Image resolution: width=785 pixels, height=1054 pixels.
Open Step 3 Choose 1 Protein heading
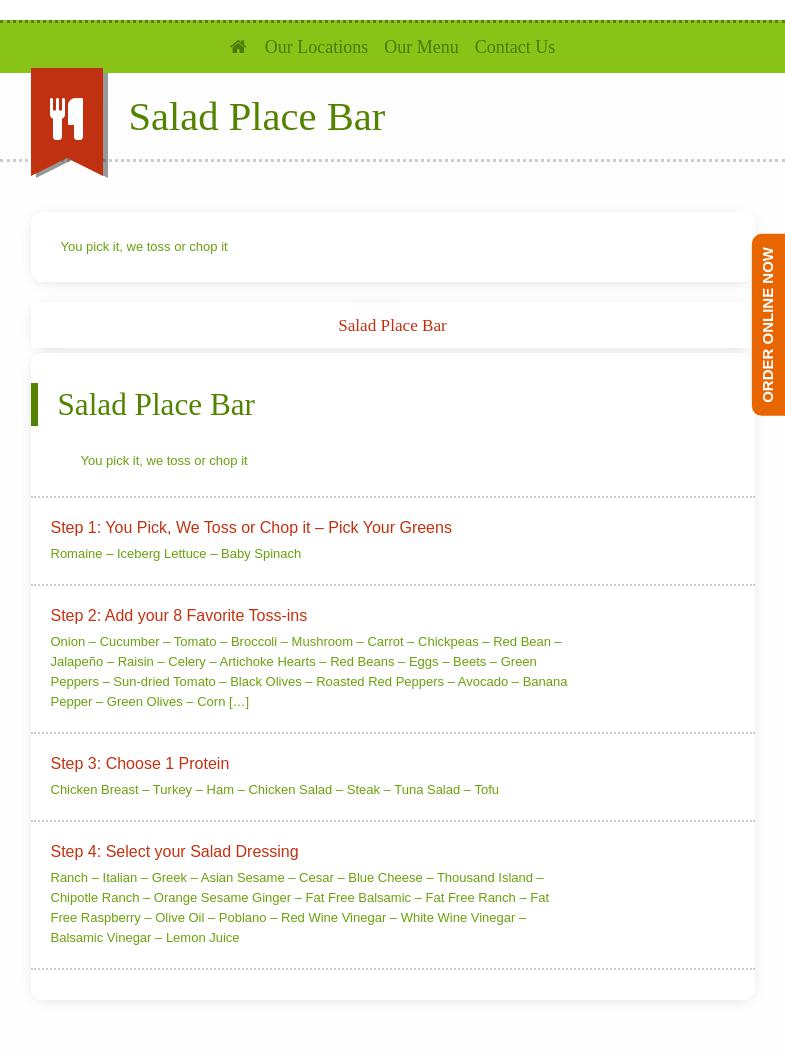tap(140, 764)
